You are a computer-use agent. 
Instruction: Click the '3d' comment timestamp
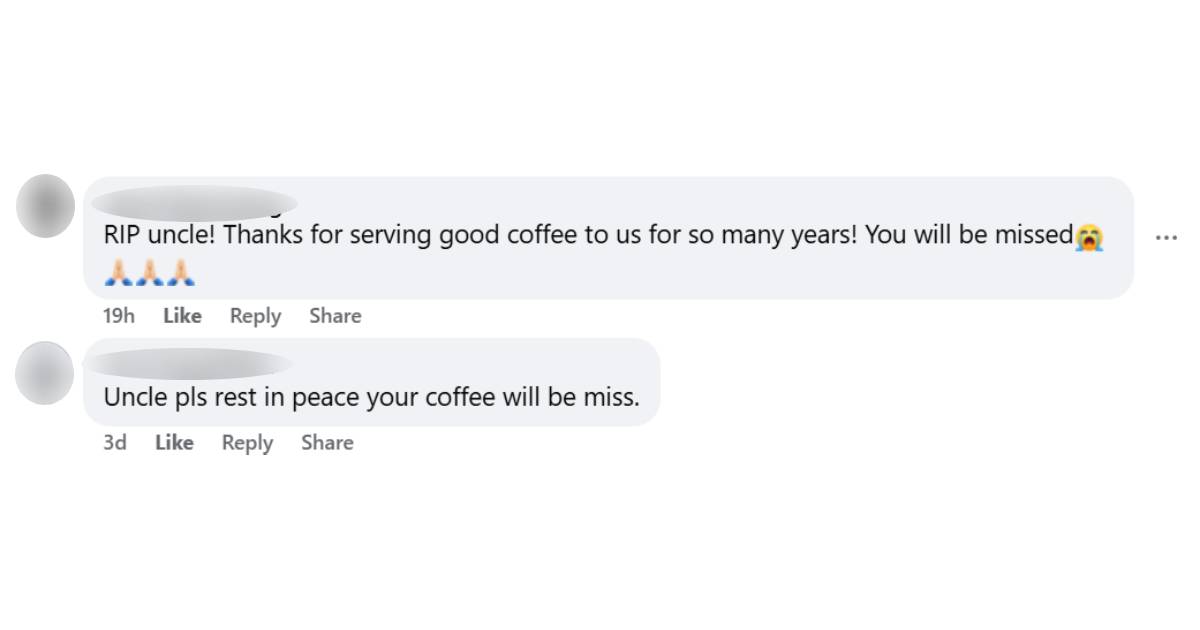pyautogui.click(x=115, y=443)
